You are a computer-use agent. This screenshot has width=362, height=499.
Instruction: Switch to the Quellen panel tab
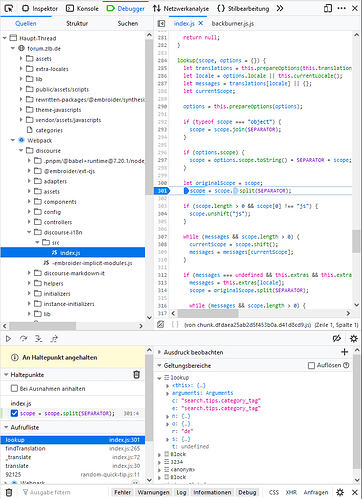(26, 23)
